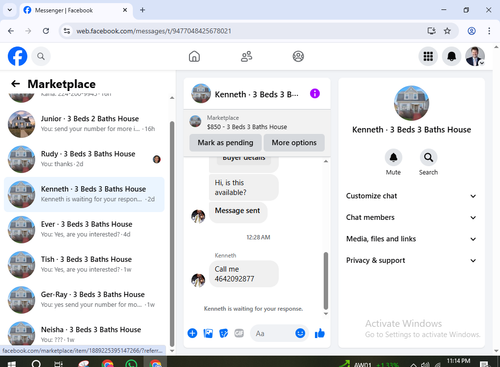Open the tab search dropdown in Chrome
The width and height of the screenshot is (500, 367).
tap(10, 10)
